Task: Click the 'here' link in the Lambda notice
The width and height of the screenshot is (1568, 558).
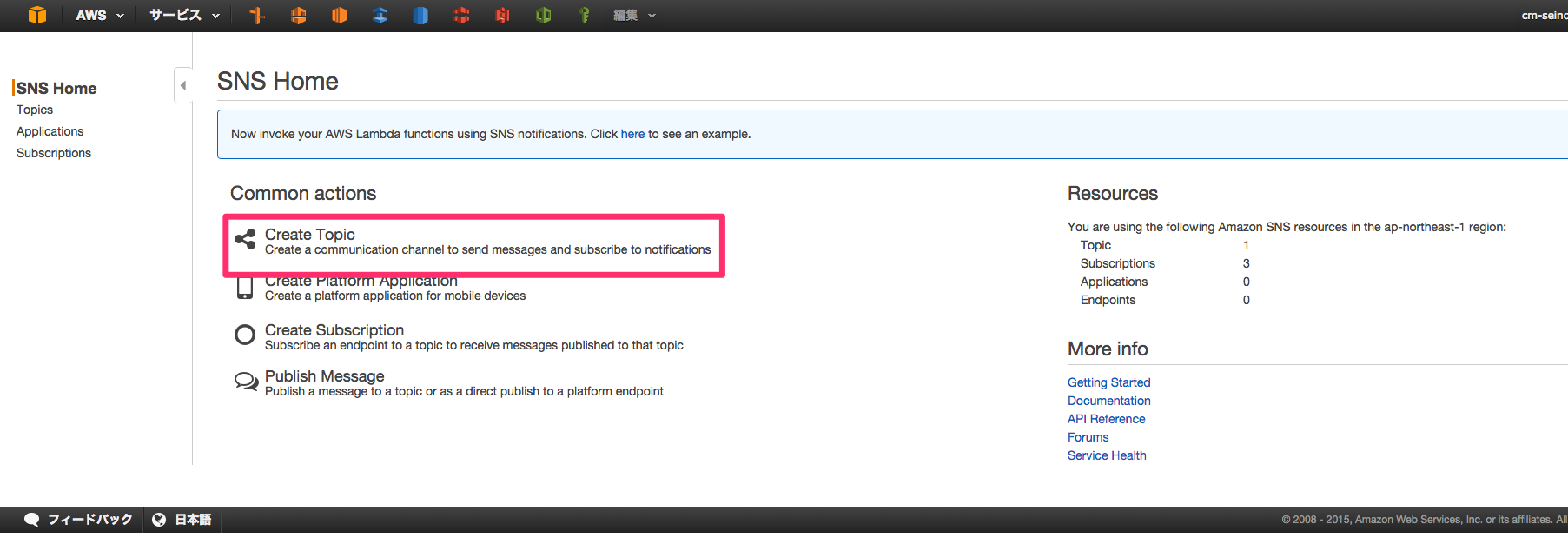Action: (632, 134)
